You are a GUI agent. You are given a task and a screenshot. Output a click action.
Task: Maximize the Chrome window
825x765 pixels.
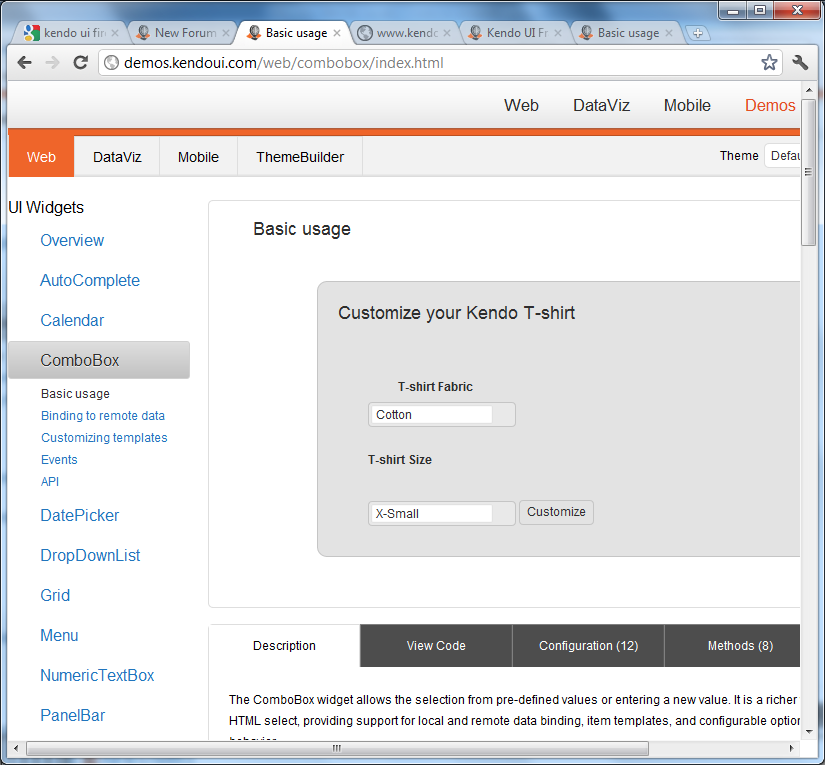760,10
